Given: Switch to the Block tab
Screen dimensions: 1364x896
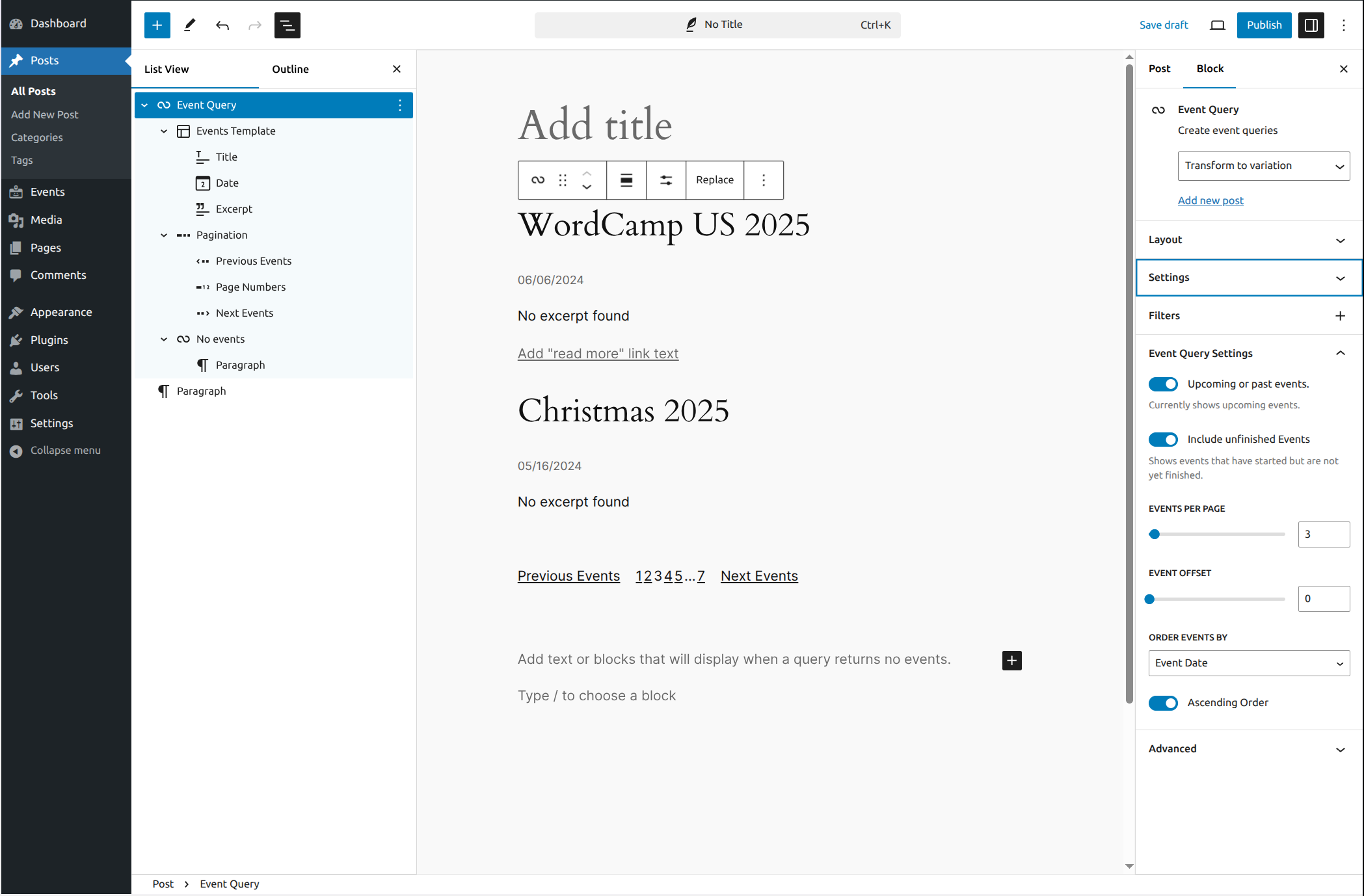Looking at the screenshot, I should (x=1210, y=69).
